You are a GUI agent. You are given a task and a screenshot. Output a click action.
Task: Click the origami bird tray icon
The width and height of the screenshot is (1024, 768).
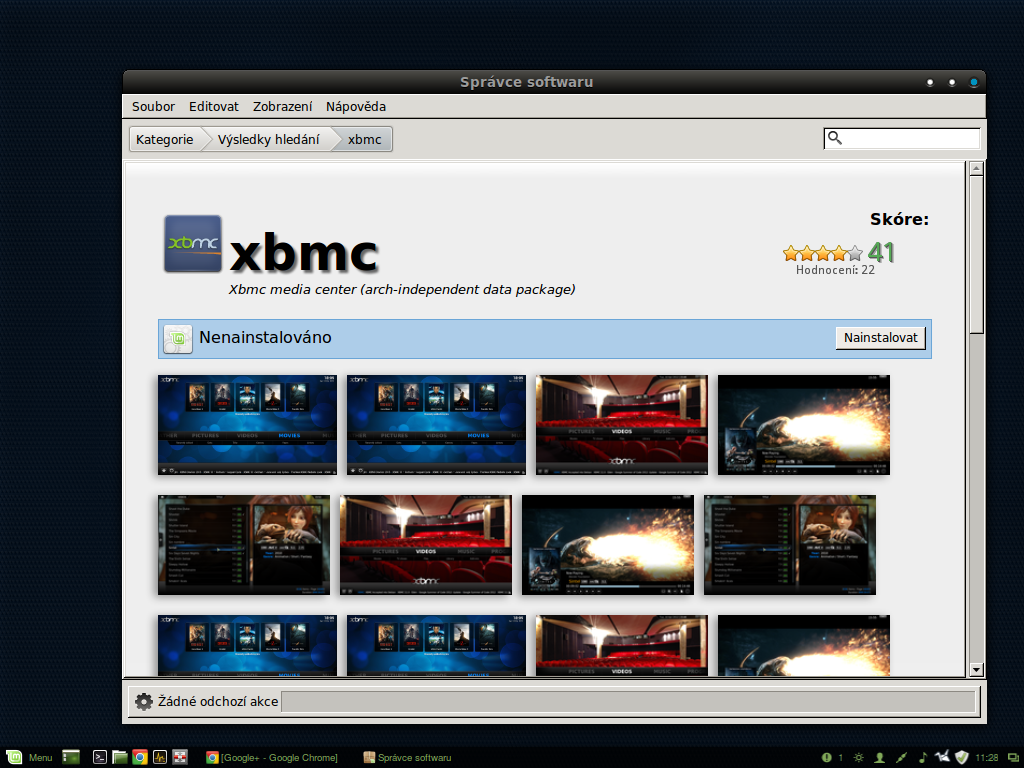tap(942, 756)
